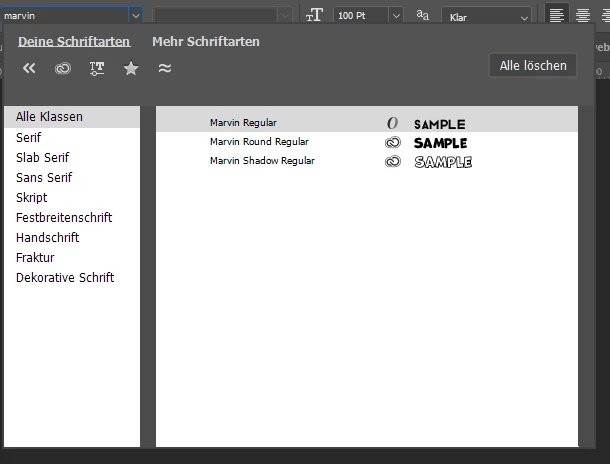This screenshot has width=610, height=464.
Task: Click the anti-aliasing aa icon
Action: [422, 15]
